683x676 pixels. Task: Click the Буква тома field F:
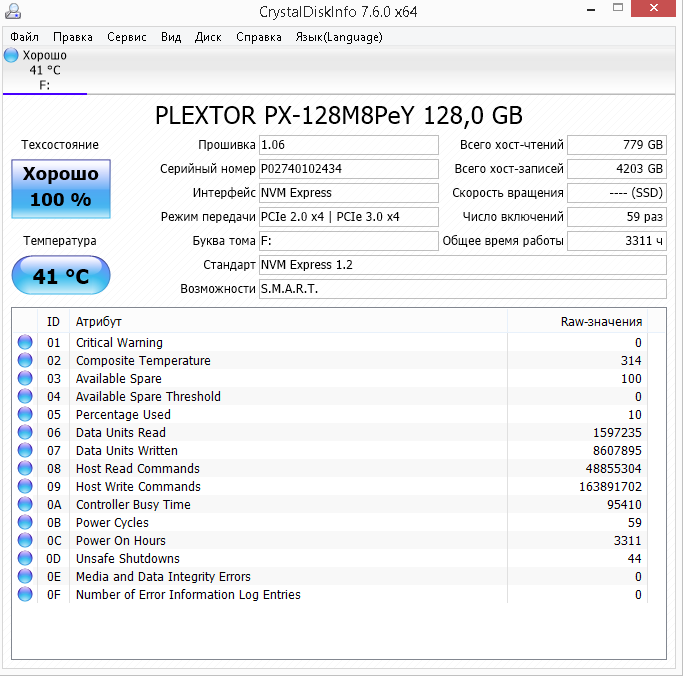(x=348, y=240)
